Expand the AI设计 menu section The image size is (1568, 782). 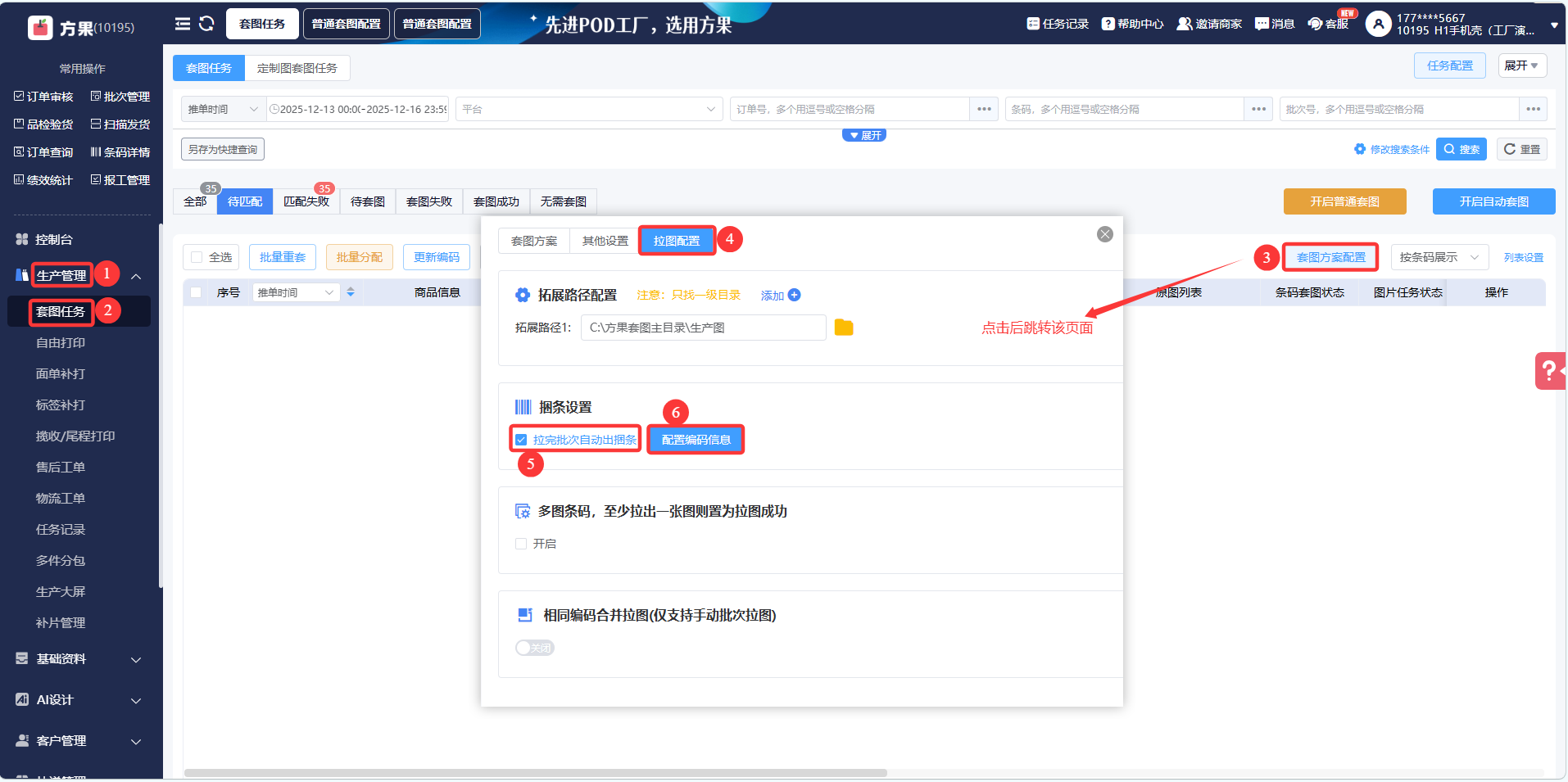pyautogui.click(x=136, y=700)
